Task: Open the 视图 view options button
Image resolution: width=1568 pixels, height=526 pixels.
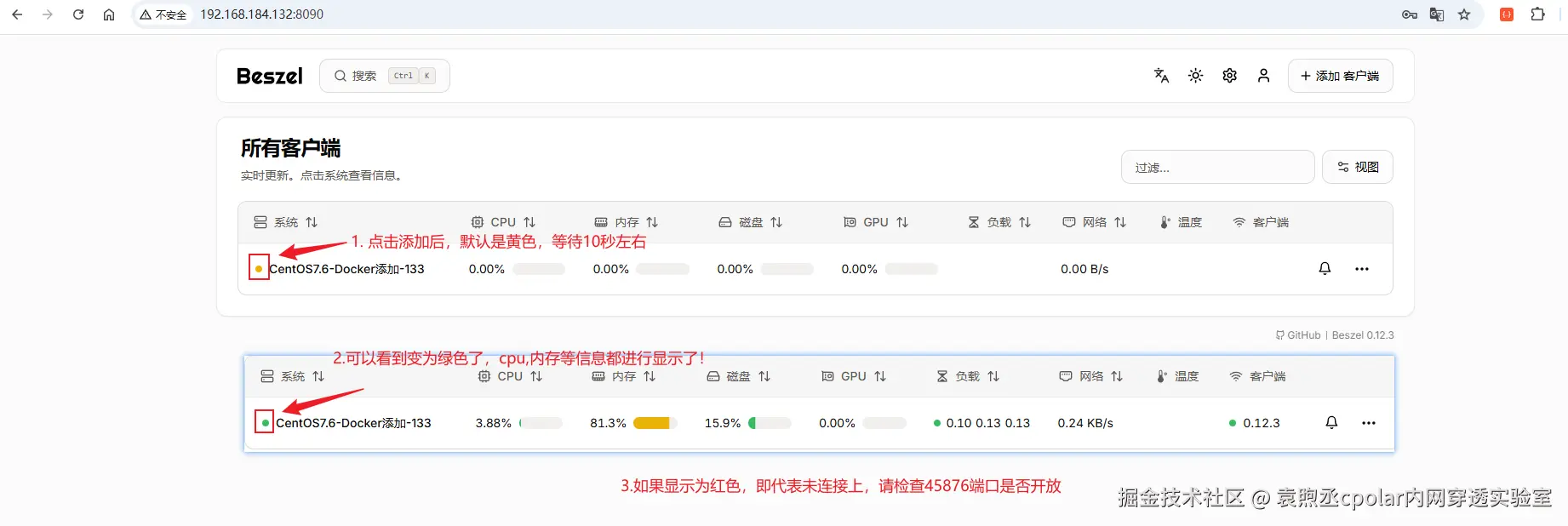Action: 1358,167
